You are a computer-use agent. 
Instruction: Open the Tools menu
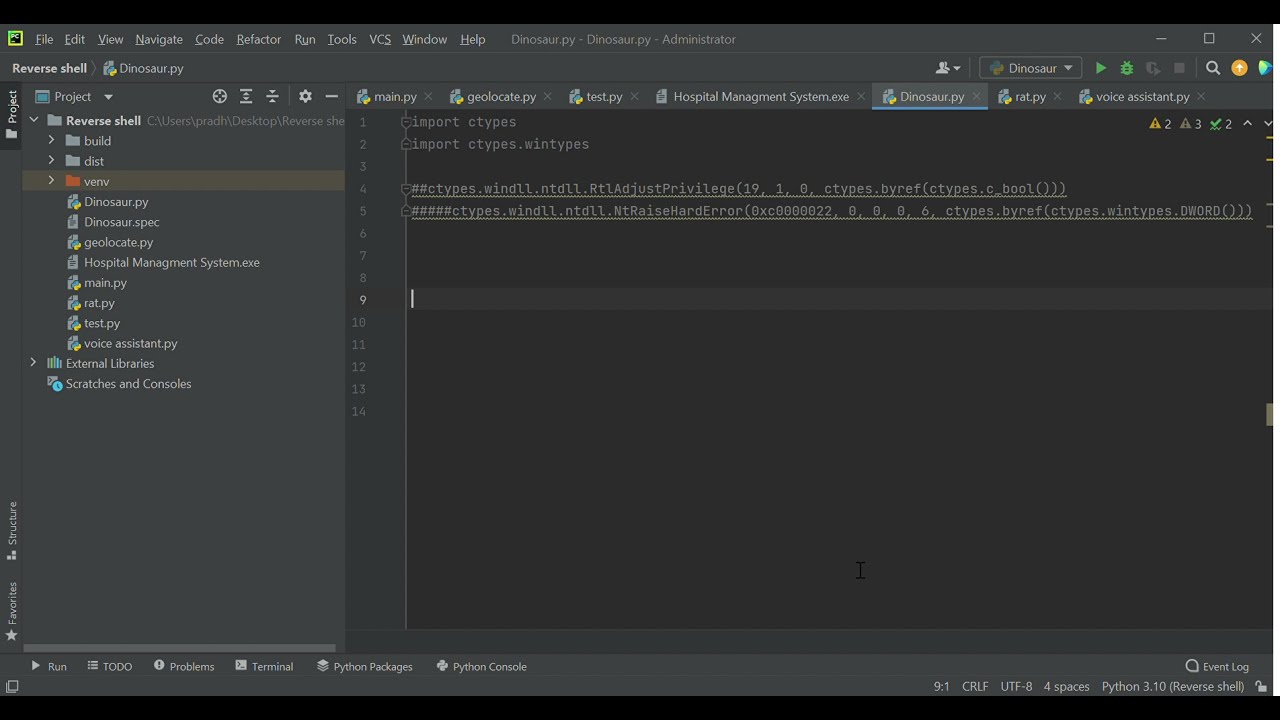342,39
